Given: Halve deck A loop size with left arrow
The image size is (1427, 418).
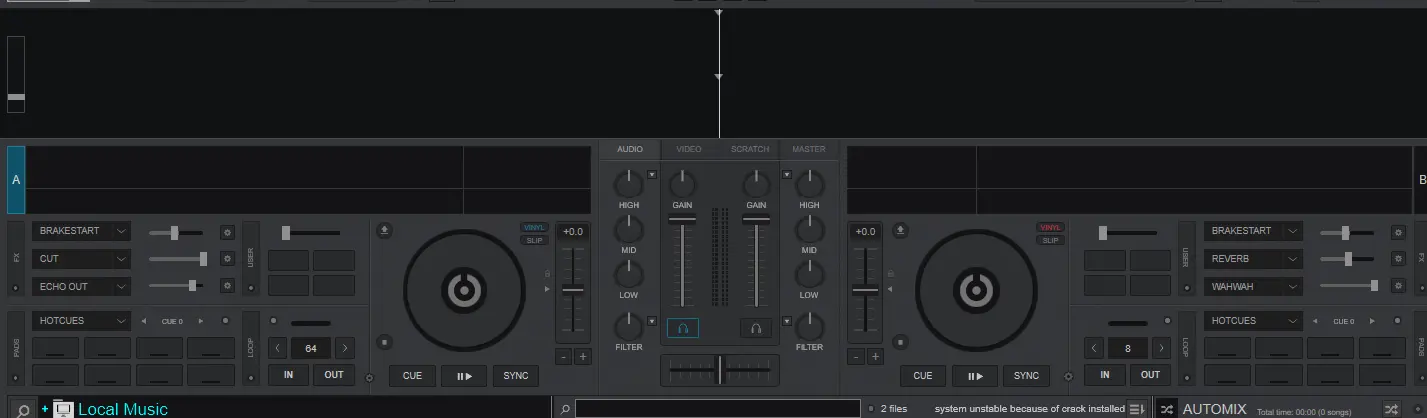Looking at the screenshot, I should (278, 349).
